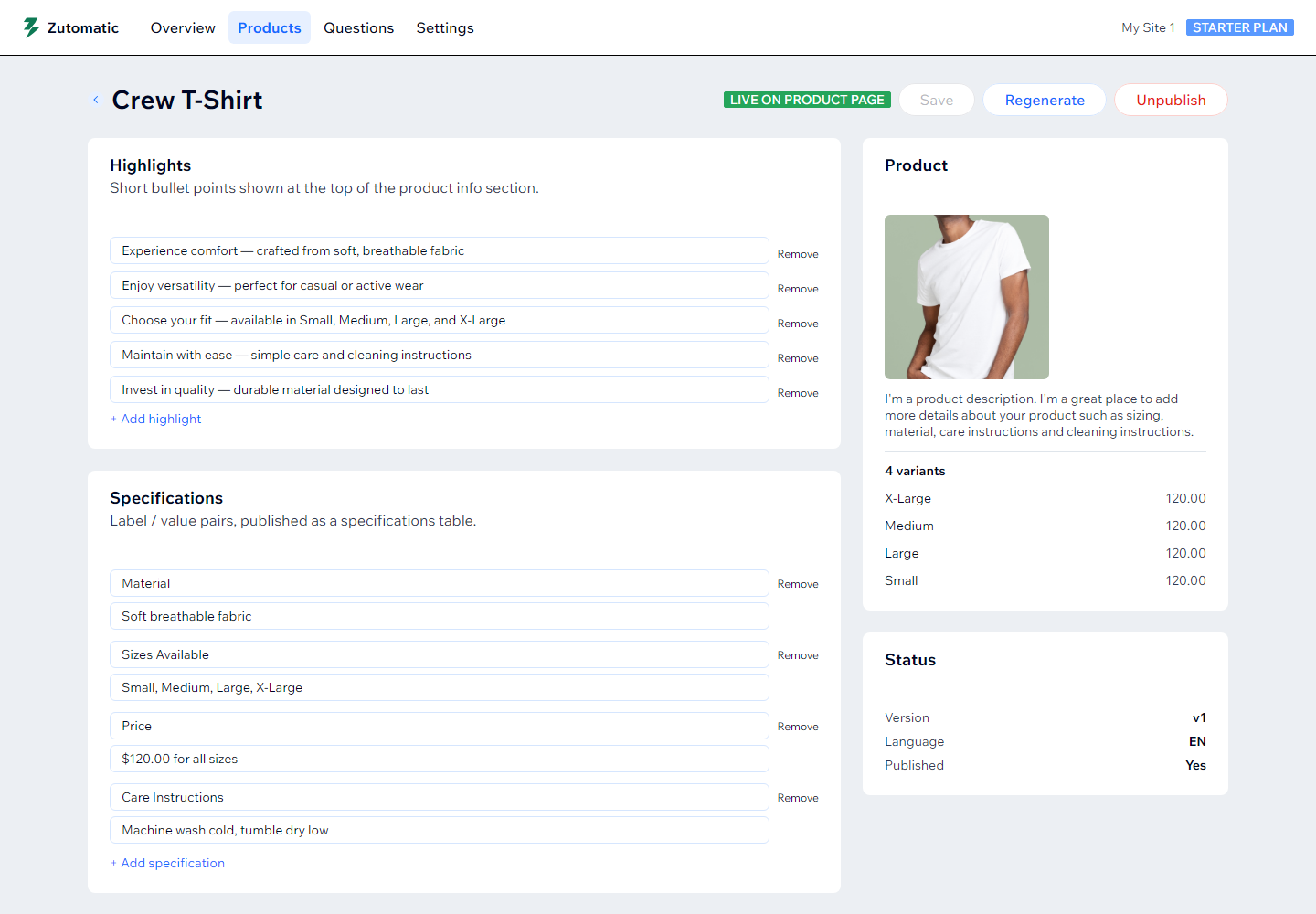This screenshot has height=914, width=1316.
Task: Edit the 'Invest in quality' highlight field
Action: point(440,389)
